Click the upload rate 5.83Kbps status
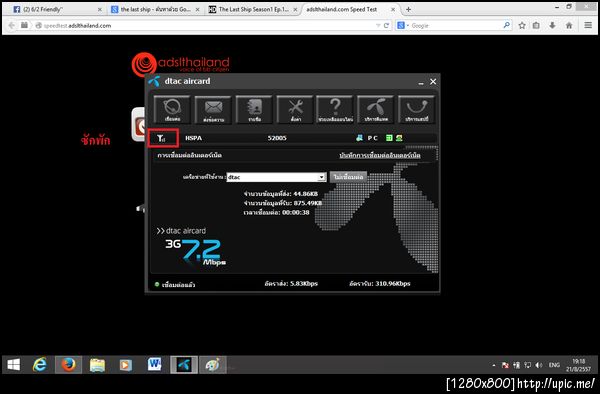 291,284
